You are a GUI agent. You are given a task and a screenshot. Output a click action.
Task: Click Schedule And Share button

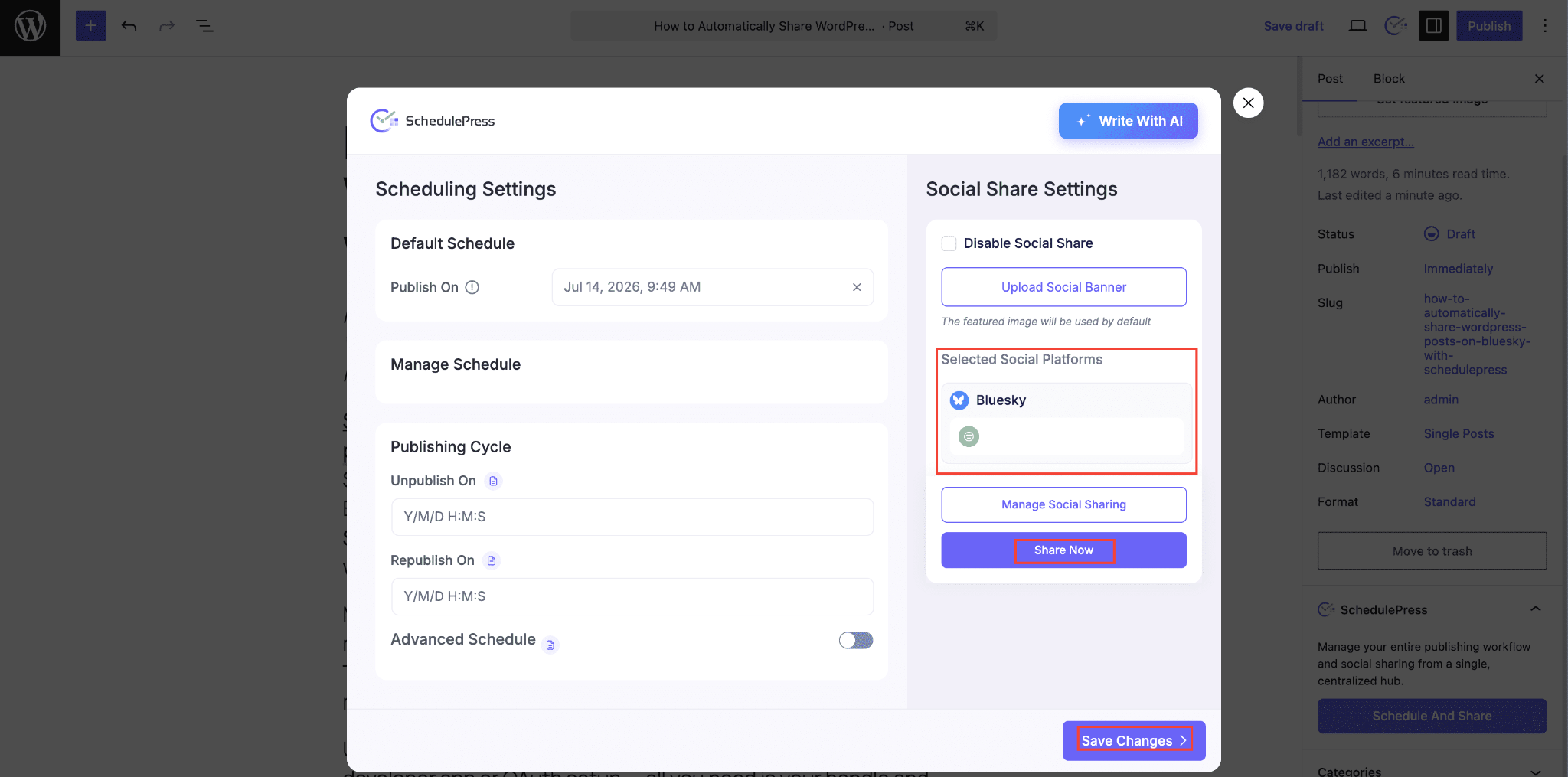point(1432,716)
